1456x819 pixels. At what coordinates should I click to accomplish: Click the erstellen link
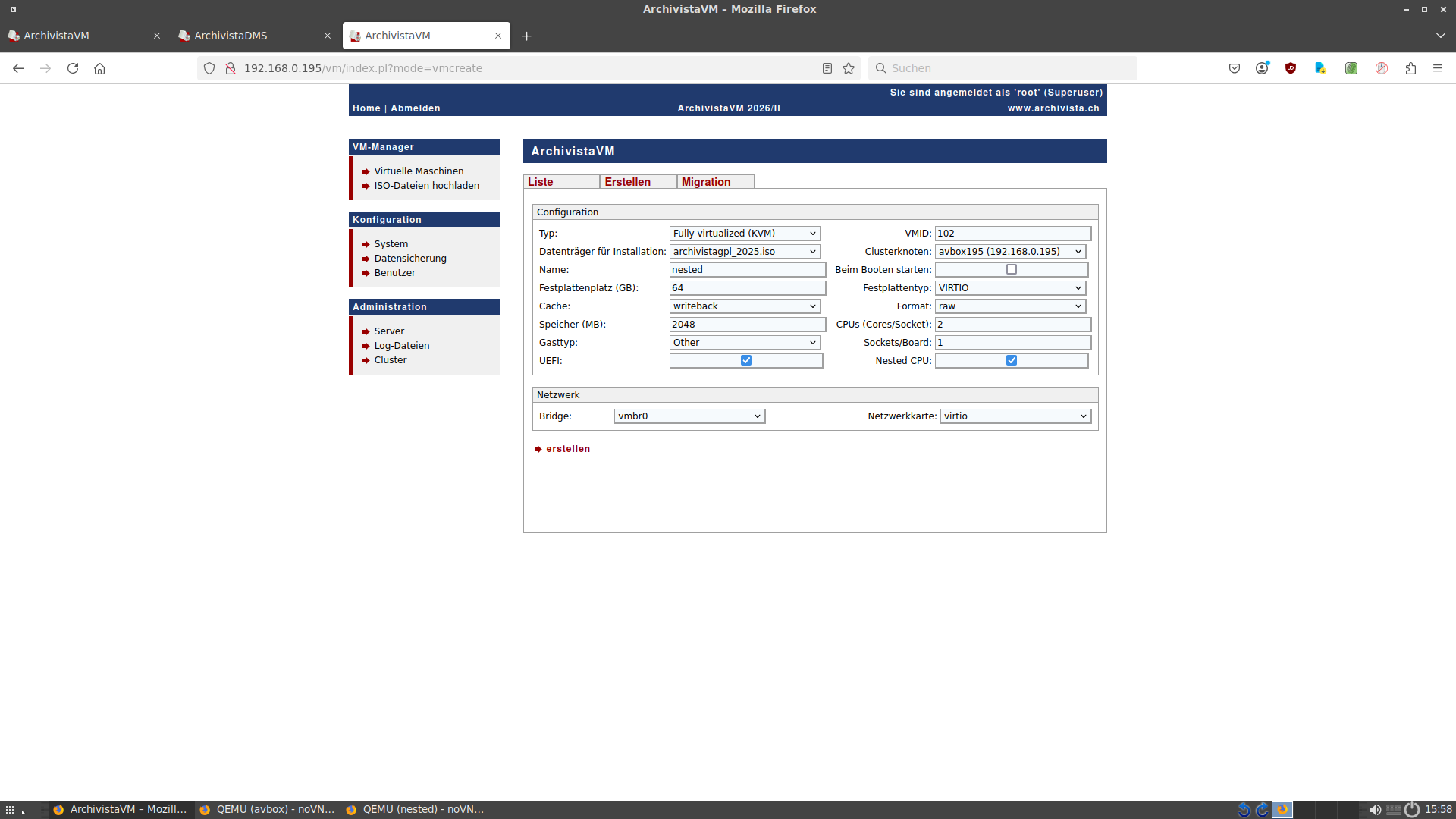click(x=567, y=449)
